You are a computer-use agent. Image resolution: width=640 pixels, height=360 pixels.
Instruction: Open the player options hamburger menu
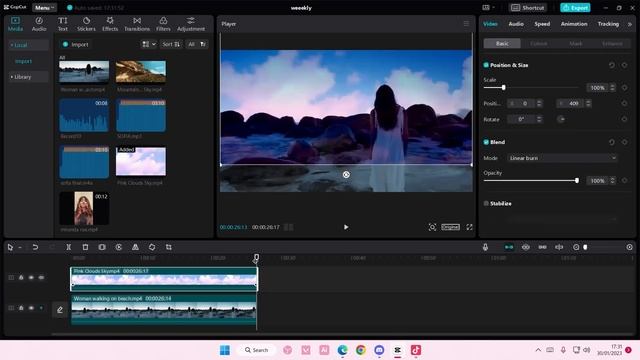pos(466,24)
